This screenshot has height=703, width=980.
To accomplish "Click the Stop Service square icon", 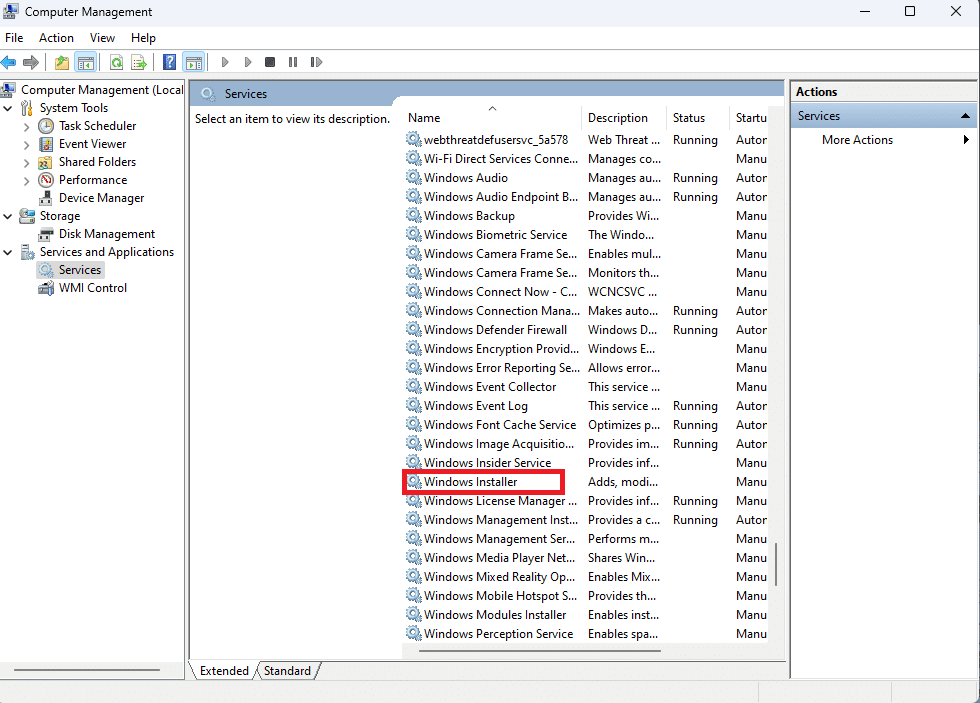I will point(270,62).
